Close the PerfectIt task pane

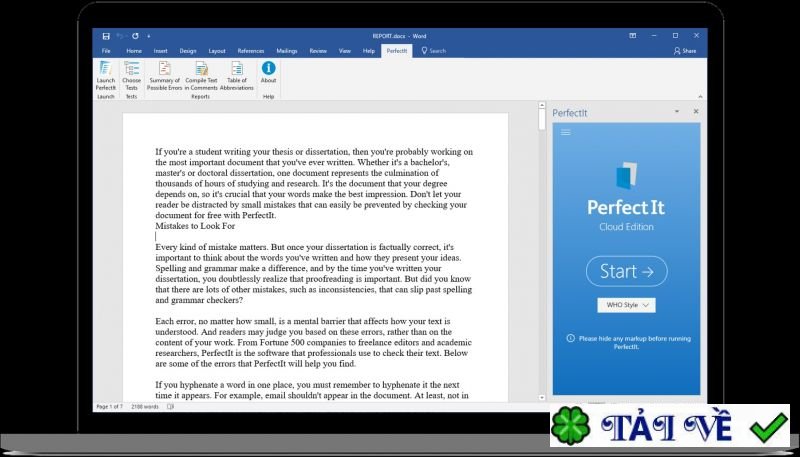[696, 111]
